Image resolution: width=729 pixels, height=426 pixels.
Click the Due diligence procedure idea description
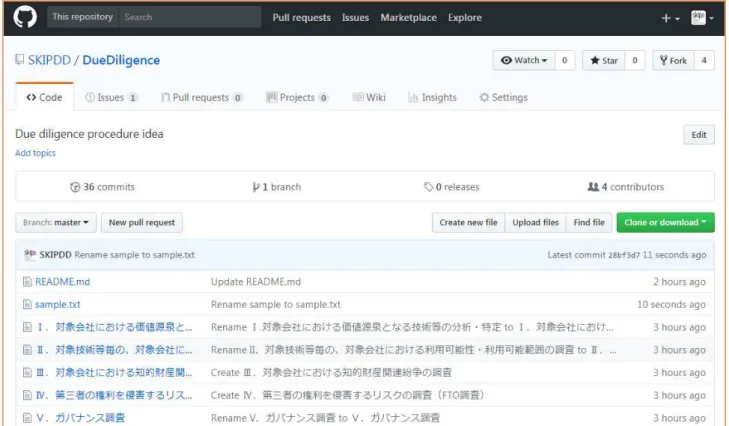89,134
